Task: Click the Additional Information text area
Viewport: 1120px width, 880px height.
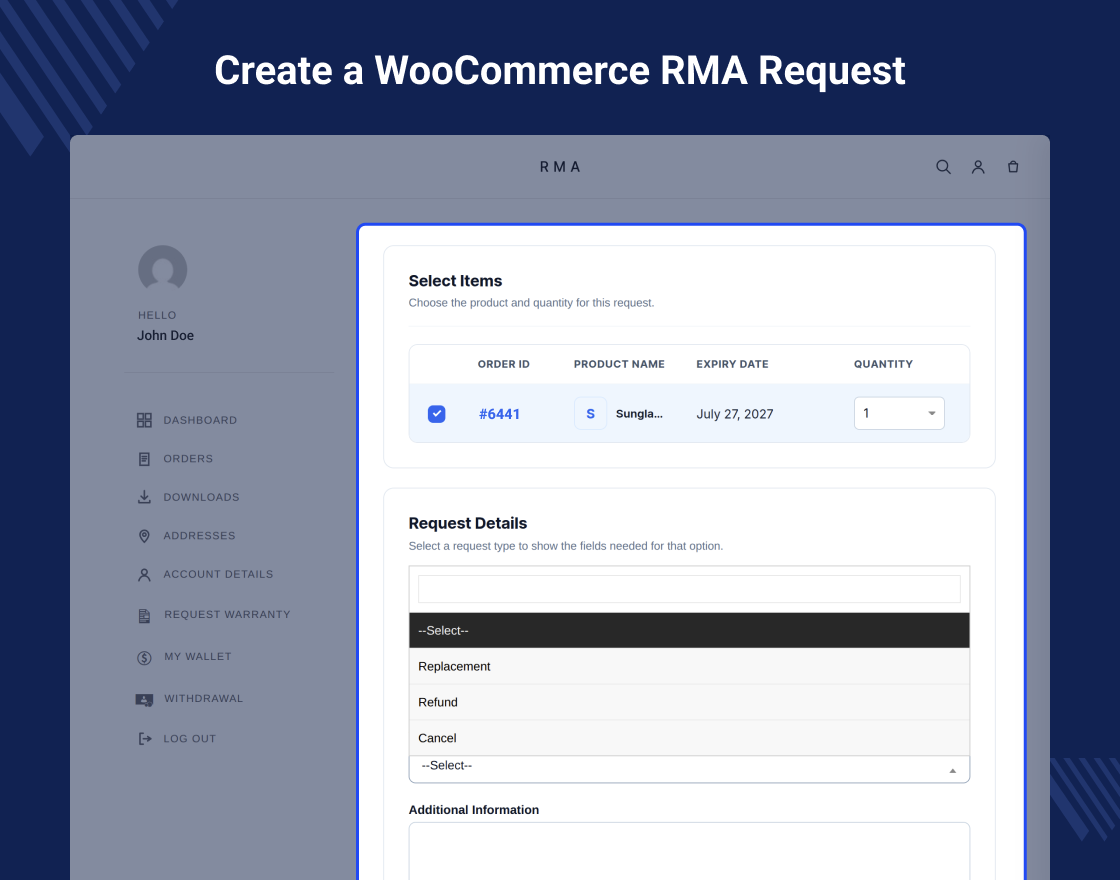Action: click(689, 851)
